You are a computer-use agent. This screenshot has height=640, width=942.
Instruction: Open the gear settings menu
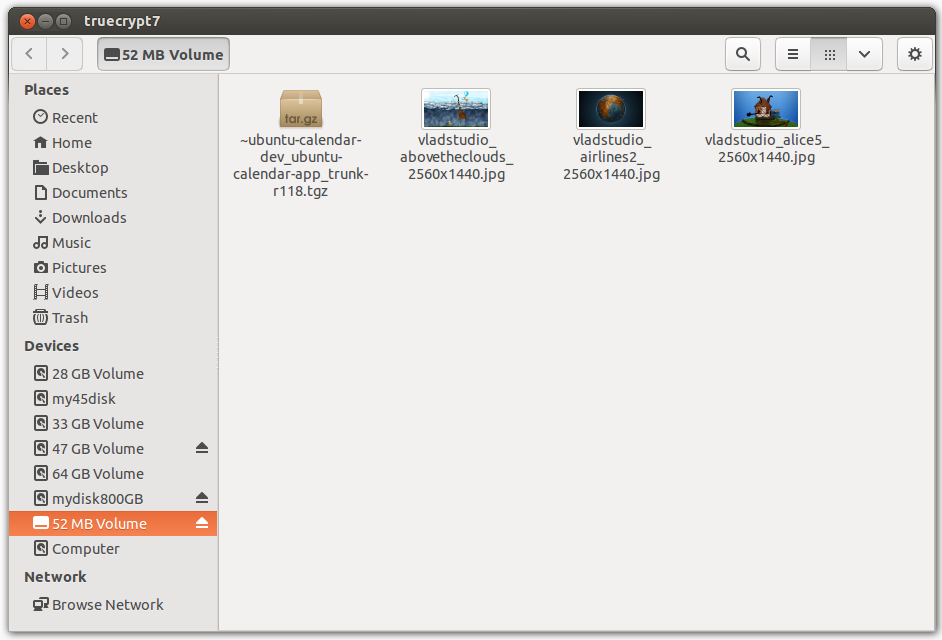pos(914,54)
